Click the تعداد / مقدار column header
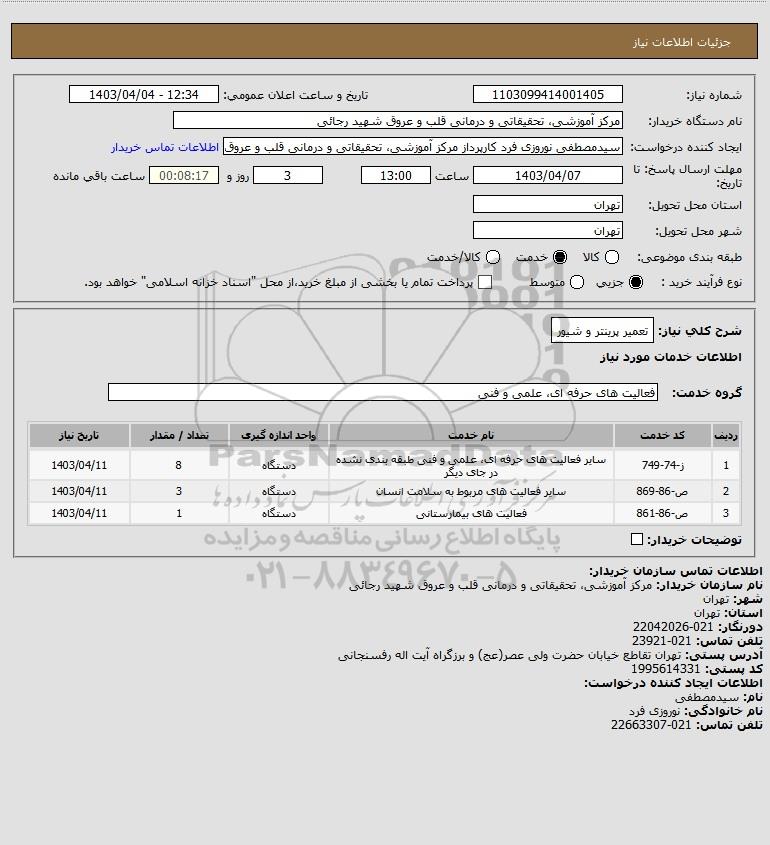 [179, 435]
